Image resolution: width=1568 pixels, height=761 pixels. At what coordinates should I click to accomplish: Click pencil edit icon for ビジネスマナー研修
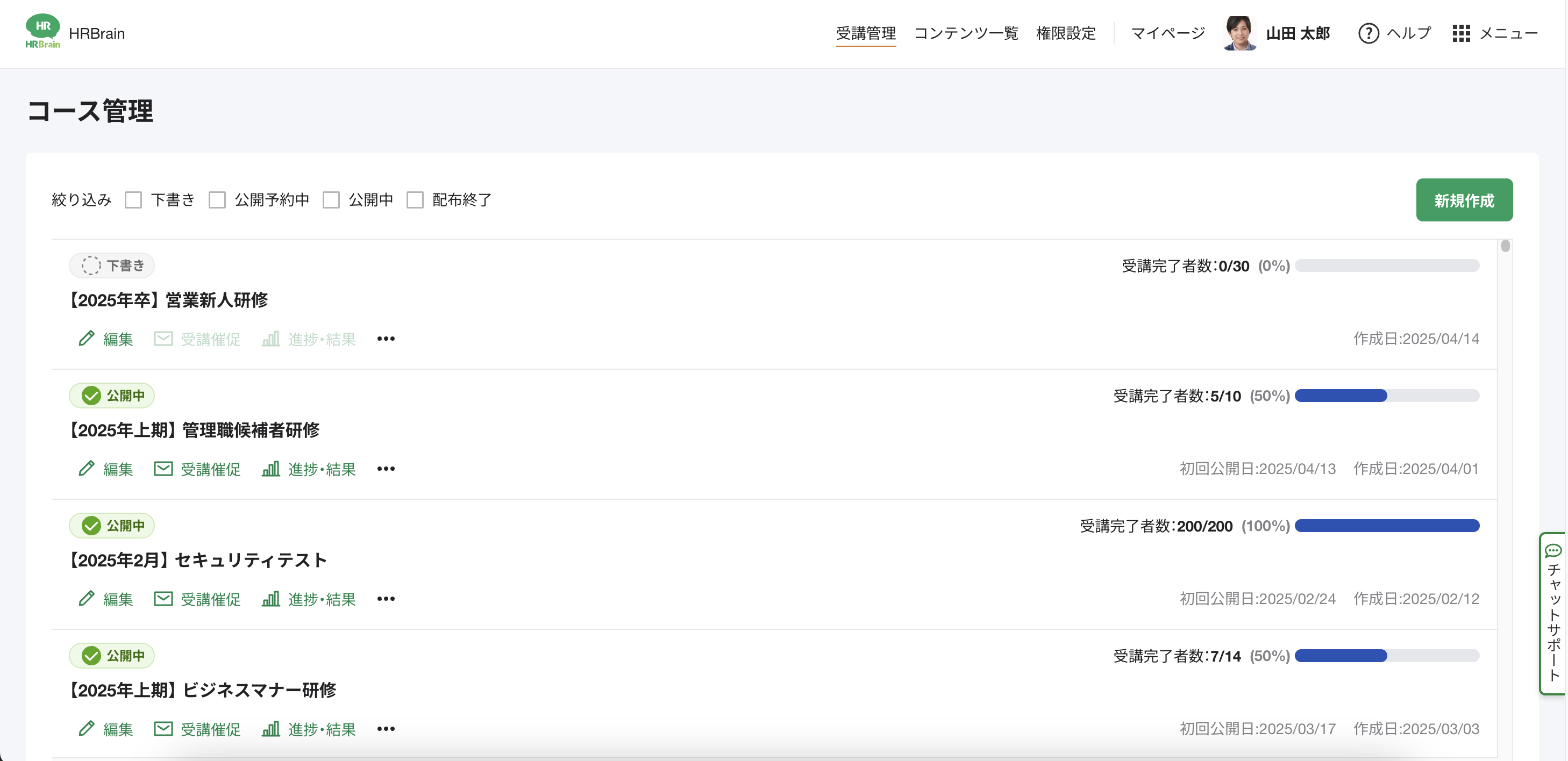(x=87, y=729)
